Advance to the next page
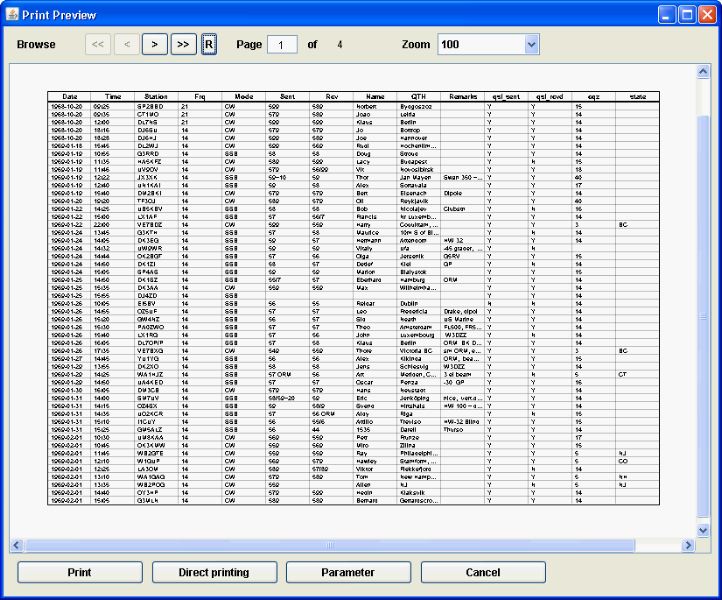This screenshot has width=722, height=600. pyautogui.click(x=155, y=44)
